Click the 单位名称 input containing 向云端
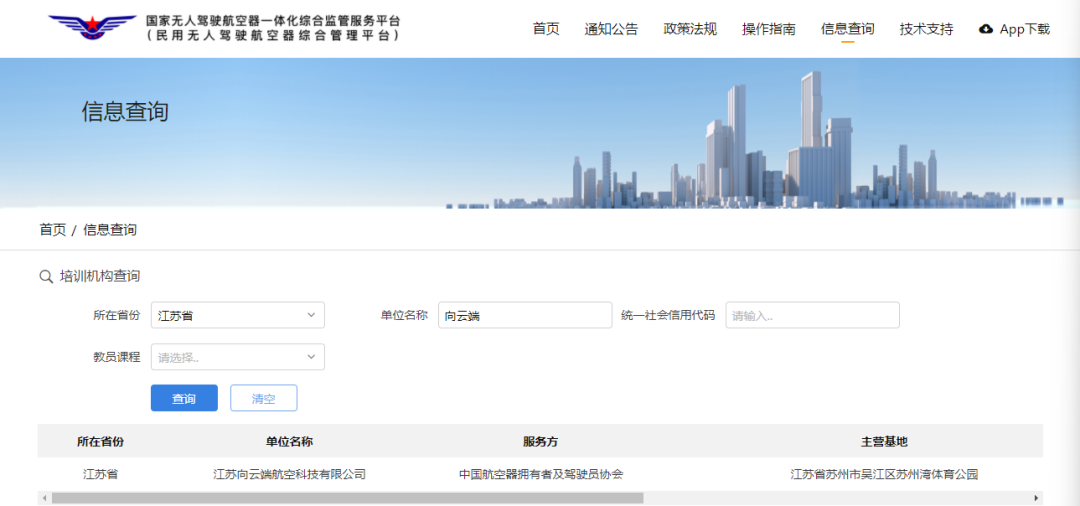The height and width of the screenshot is (506, 1080). point(525,315)
